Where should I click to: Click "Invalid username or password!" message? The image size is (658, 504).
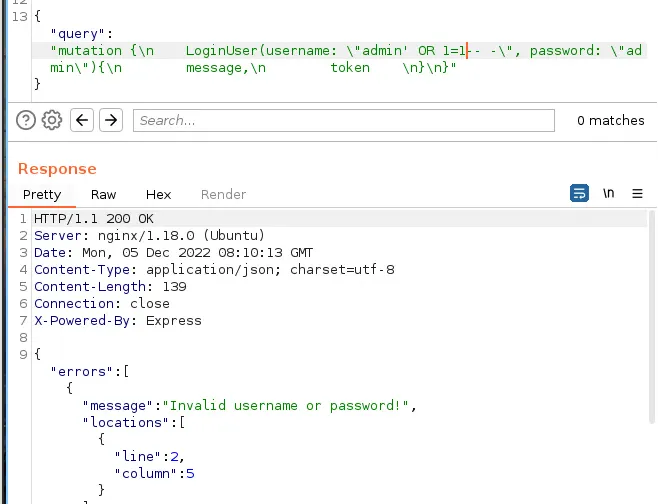point(286,405)
